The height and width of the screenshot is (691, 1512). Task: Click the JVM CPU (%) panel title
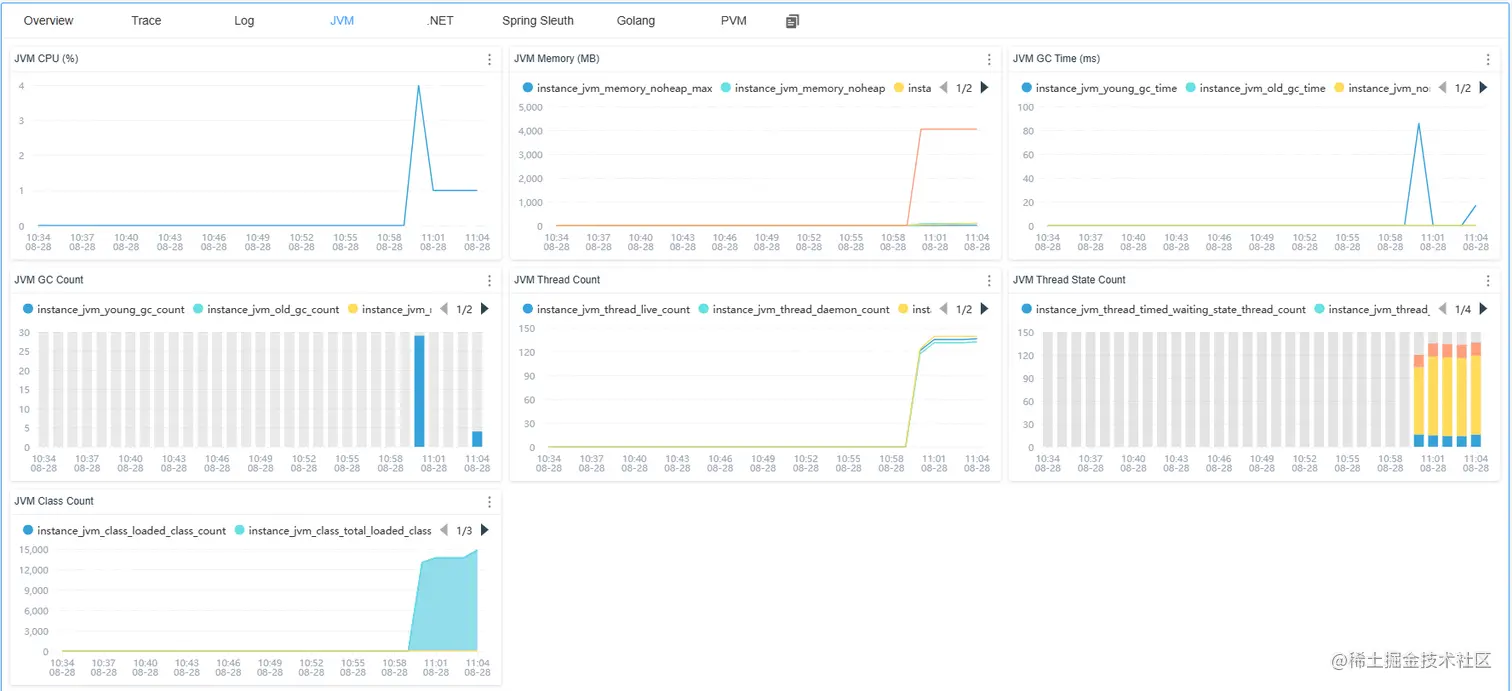coord(46,59)
